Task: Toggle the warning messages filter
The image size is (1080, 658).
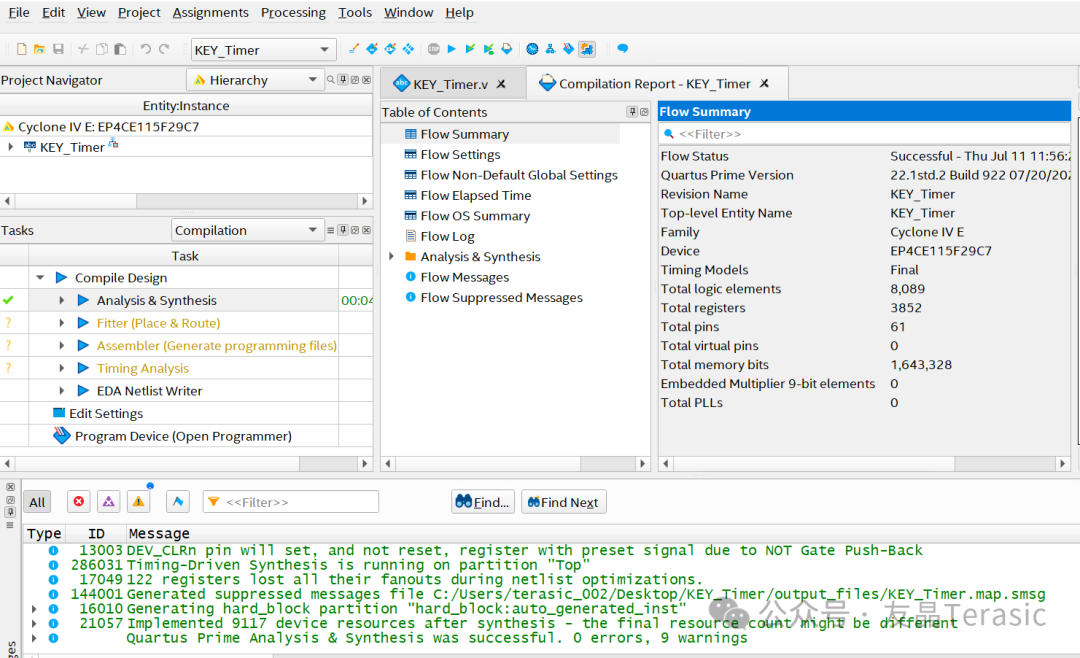Action: click(x=138, y=502)
